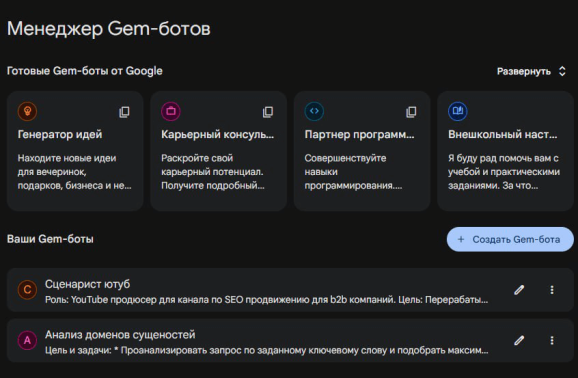Screen dimensions: 578x378
Task: Create a new Gem-bot with Создать Gem-бота
Action: pos(510,239)
